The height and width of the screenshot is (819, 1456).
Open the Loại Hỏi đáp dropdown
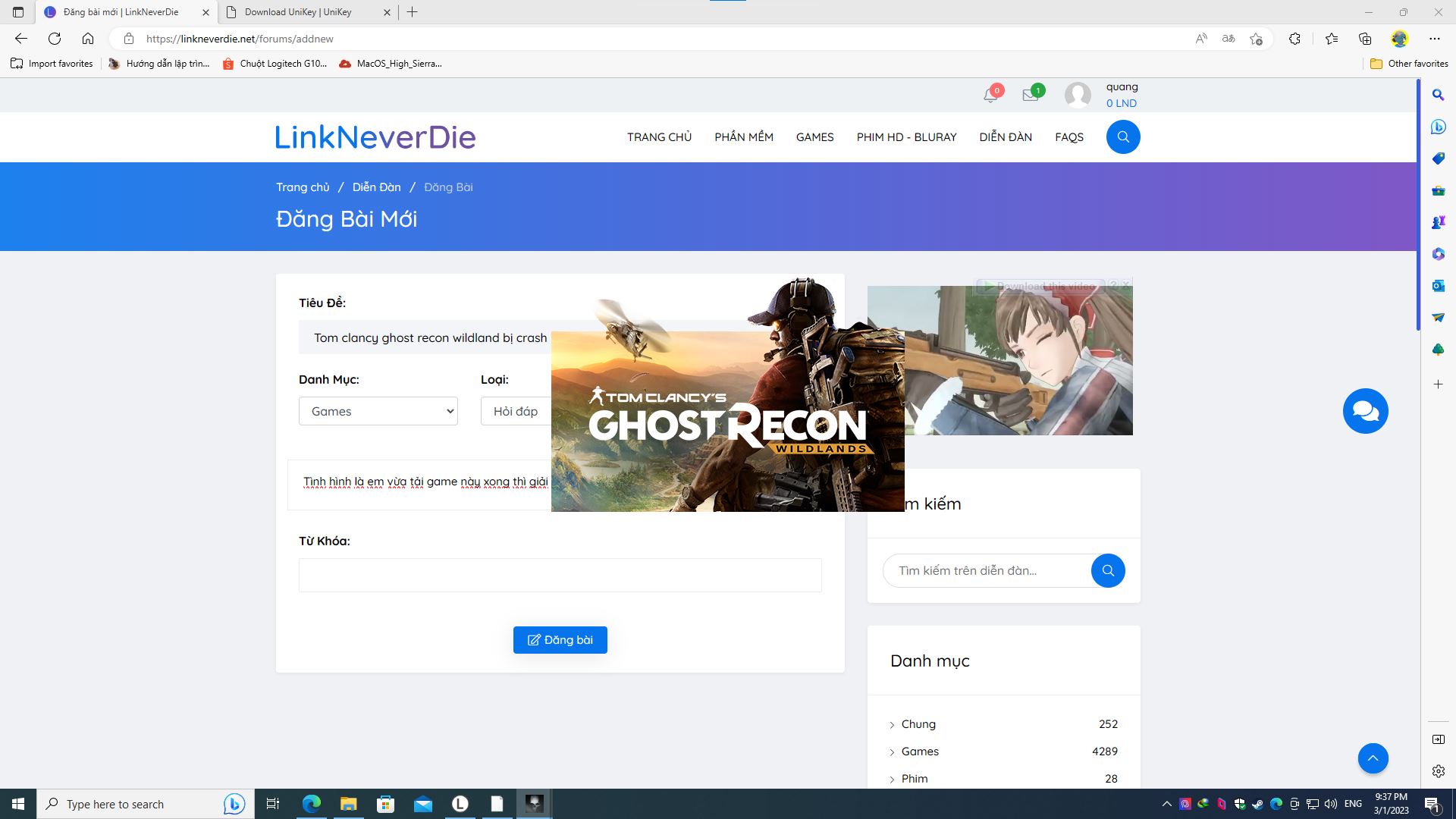516,411
